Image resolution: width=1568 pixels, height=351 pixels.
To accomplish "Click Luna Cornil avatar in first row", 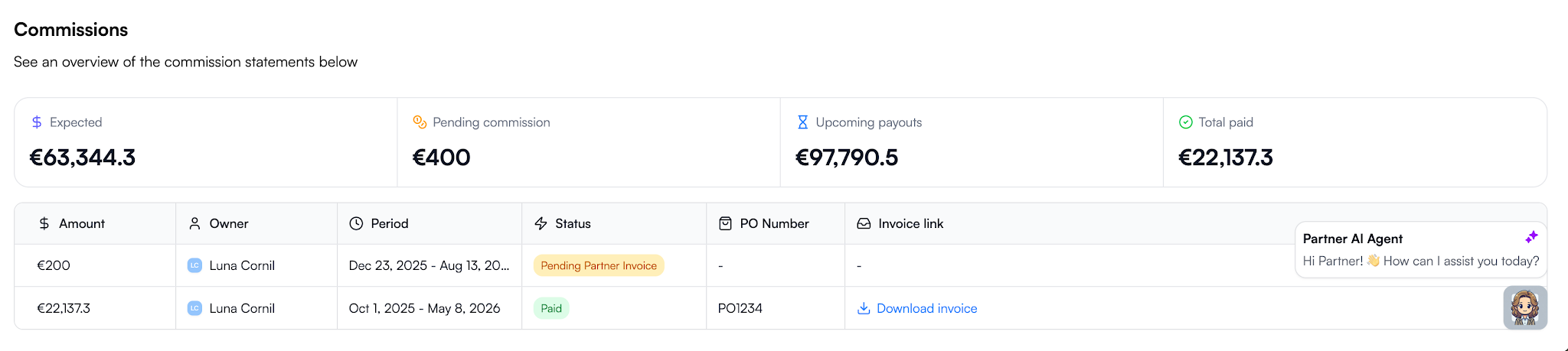I will click(194, 265).
